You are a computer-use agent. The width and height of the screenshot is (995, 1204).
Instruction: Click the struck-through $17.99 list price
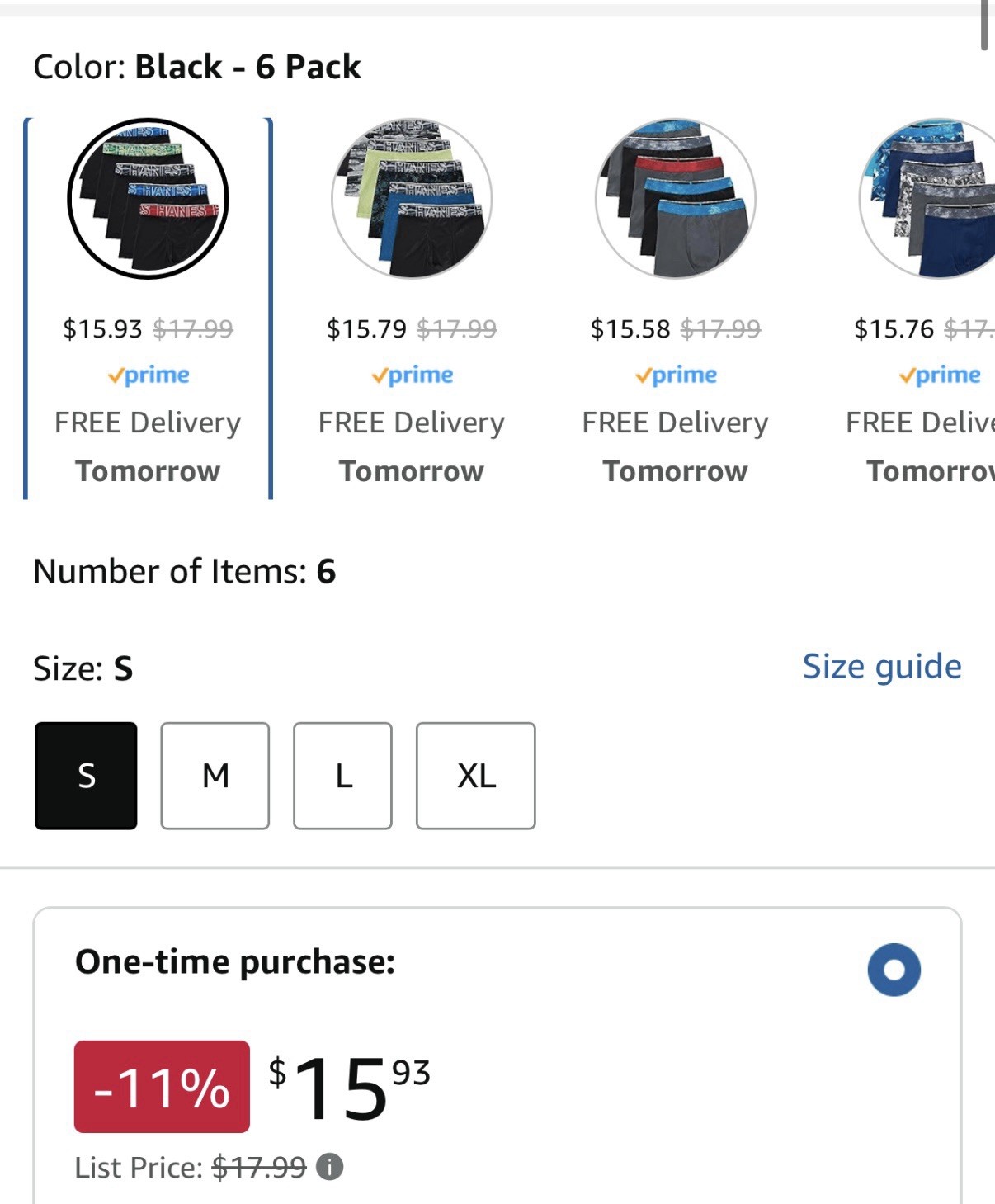click(x=259, y=1168)
